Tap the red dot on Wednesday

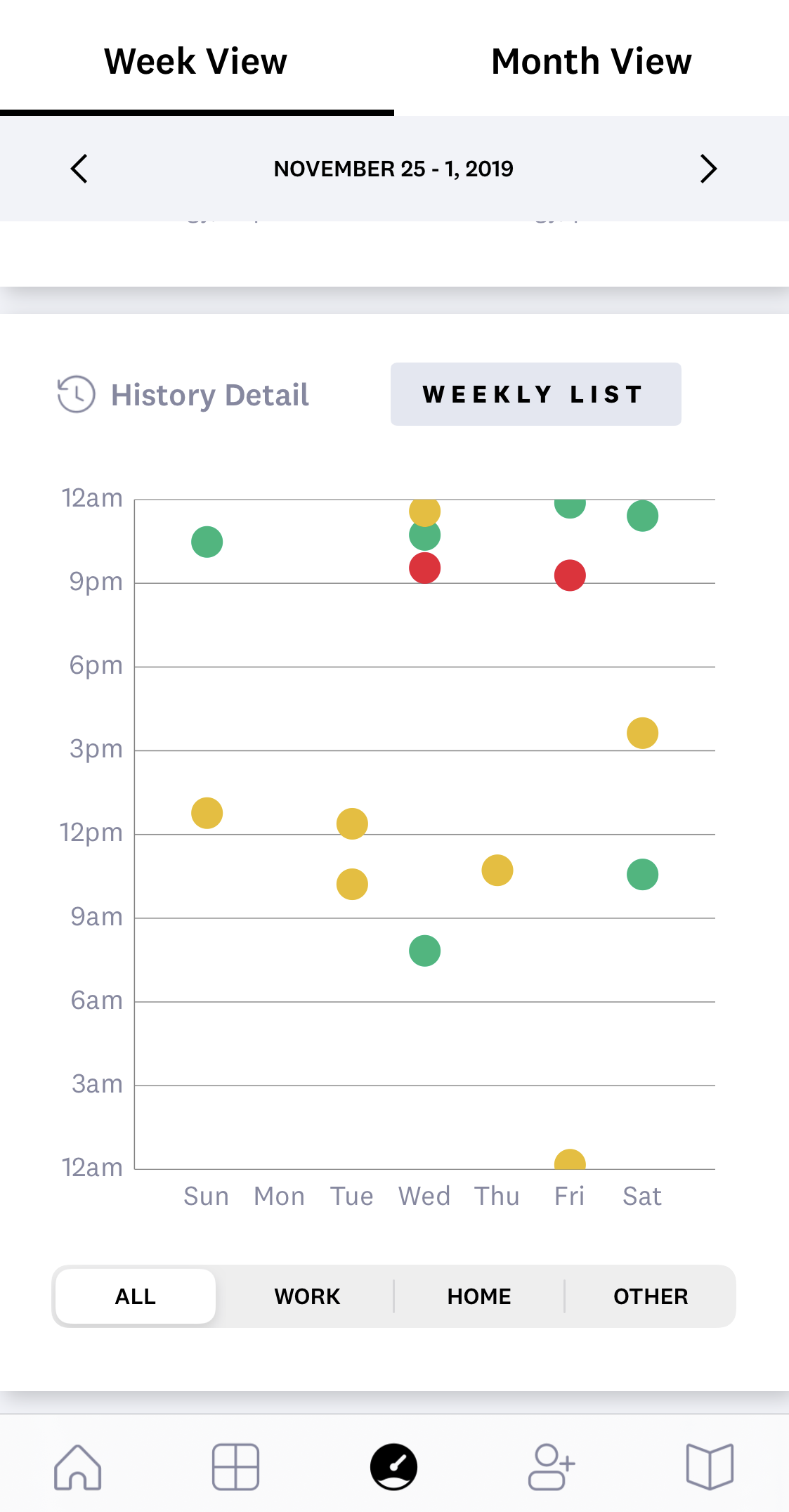pyautogui.click(x=425, y=568)
